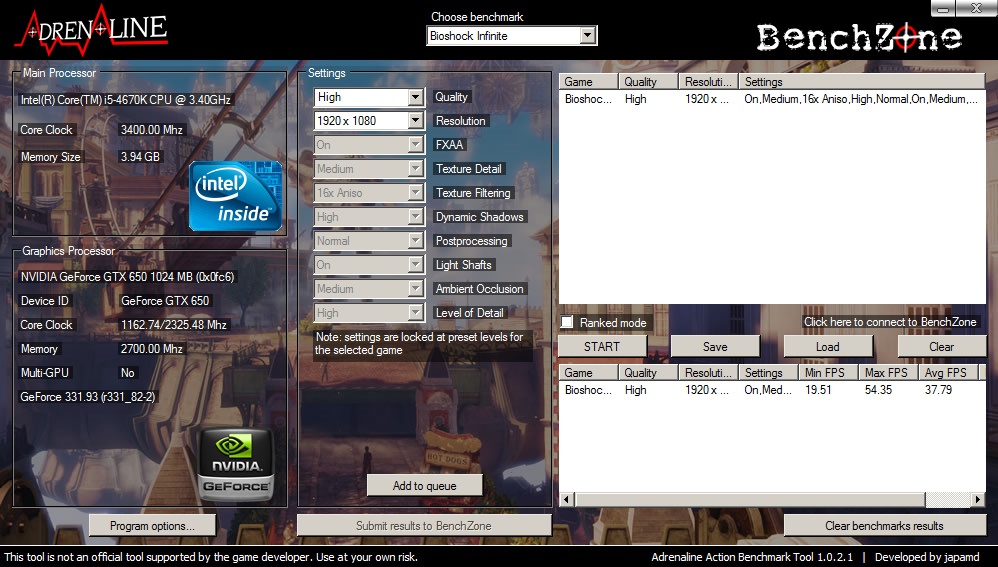Click here to connect to BenchZone link
Image resolution: width=998 pixels, height=567 pixels.
[890, 322]
